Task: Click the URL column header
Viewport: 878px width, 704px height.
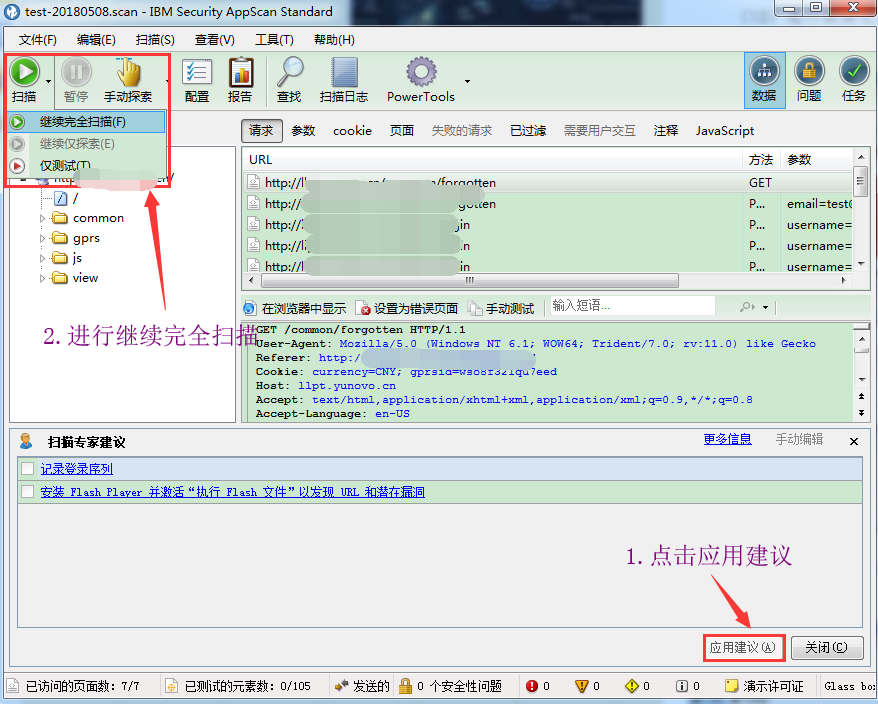Action: pyautogui.click(x=493, y=160)
